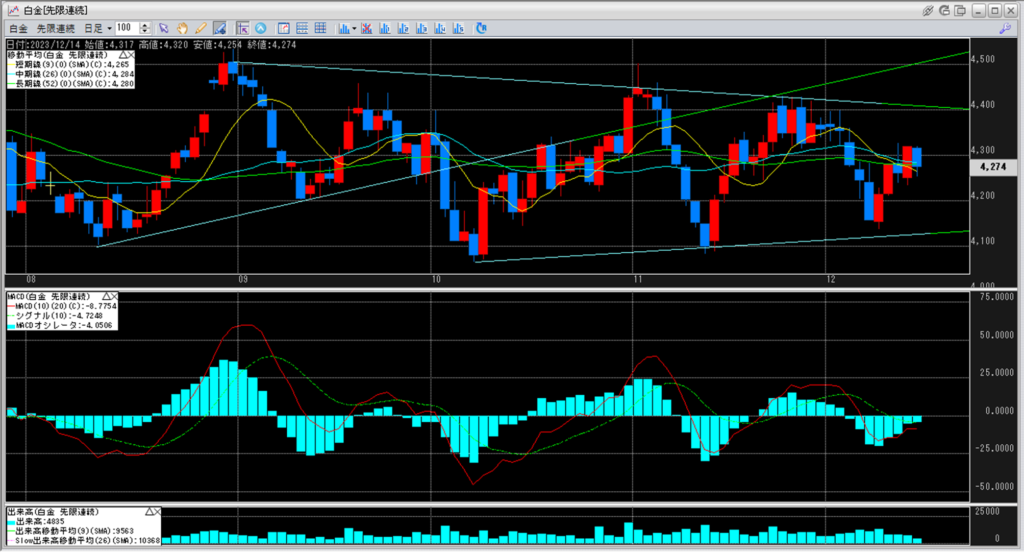1024x552 pixels.
Task: Click the reset/reload R icon
Action: click(481, 28)
